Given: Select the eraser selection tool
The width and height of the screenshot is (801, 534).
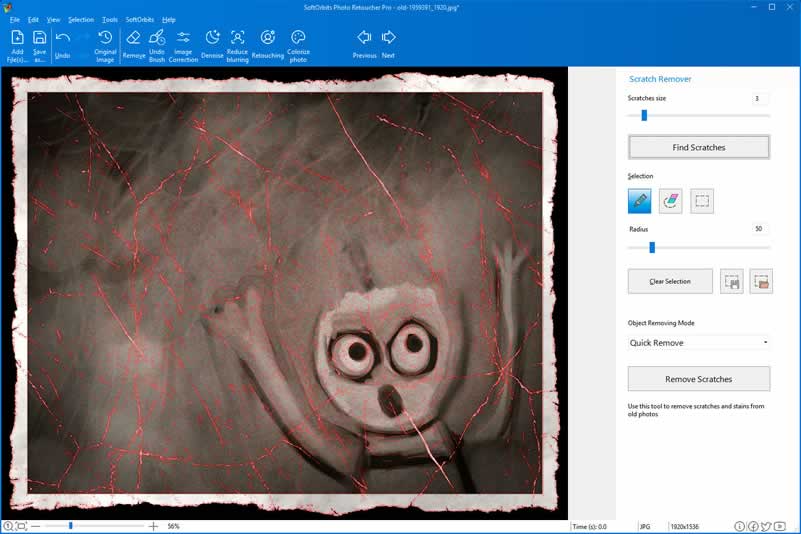Looking at the screenshot, I should [x=671, y=201].
